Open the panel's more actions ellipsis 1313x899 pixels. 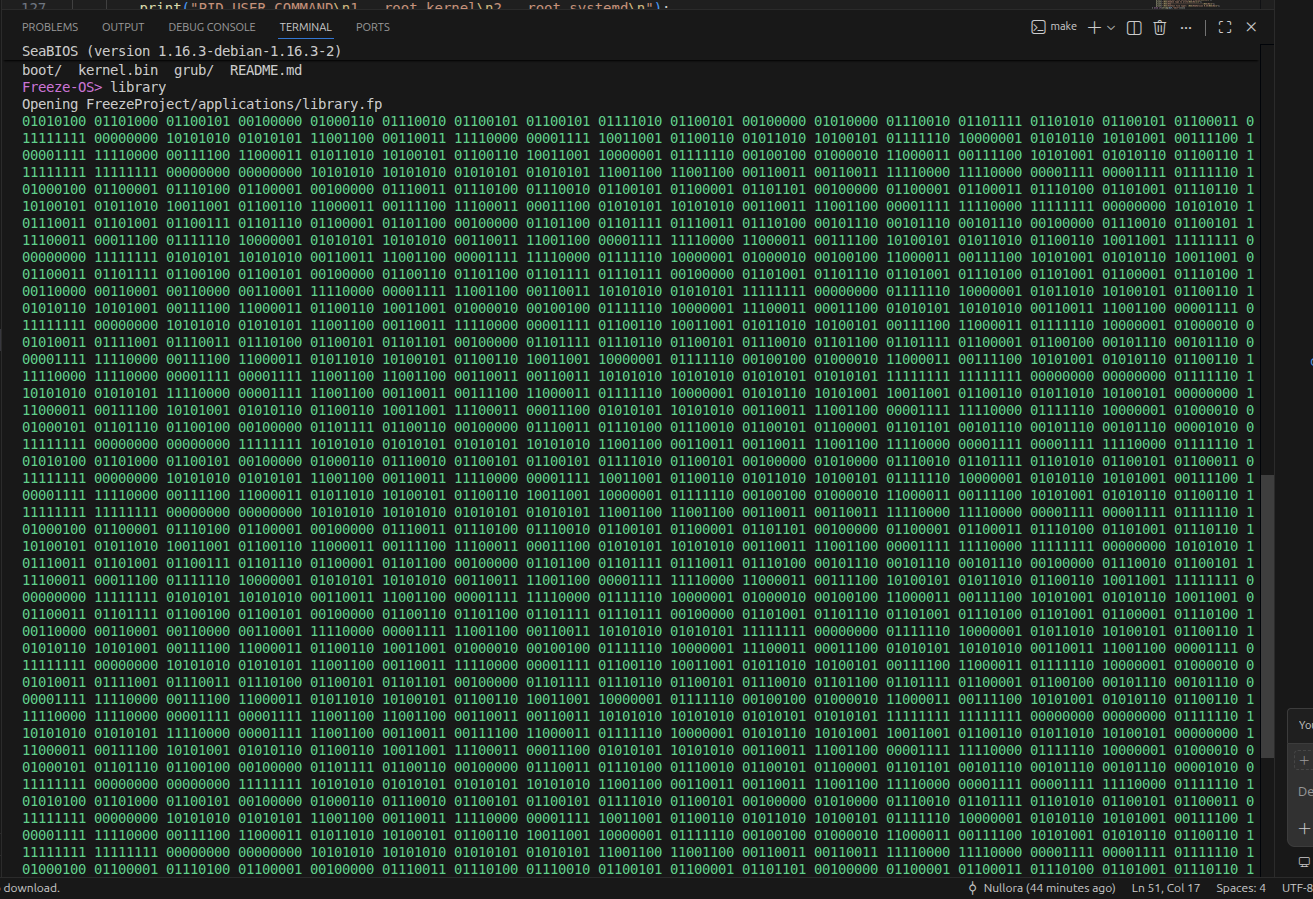click(x=1186, y=28)
